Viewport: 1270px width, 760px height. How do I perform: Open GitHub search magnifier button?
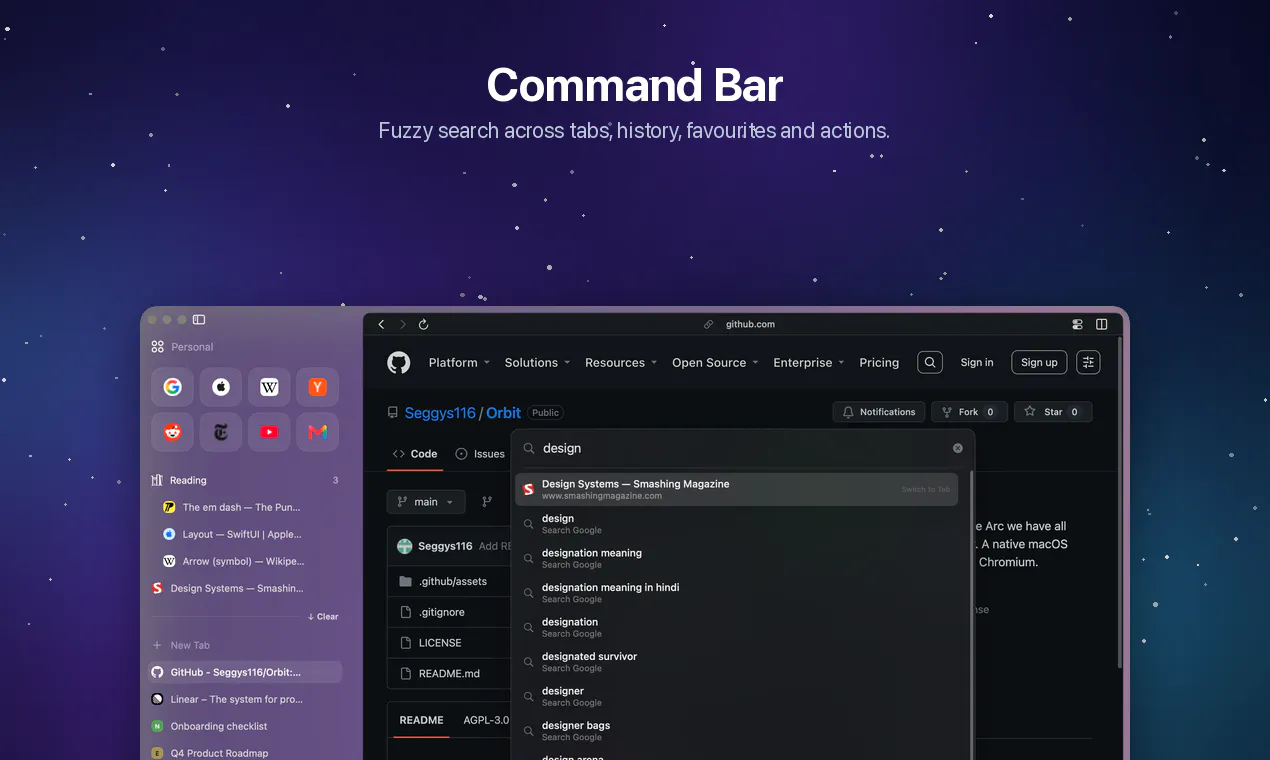[x=930, y=362]
